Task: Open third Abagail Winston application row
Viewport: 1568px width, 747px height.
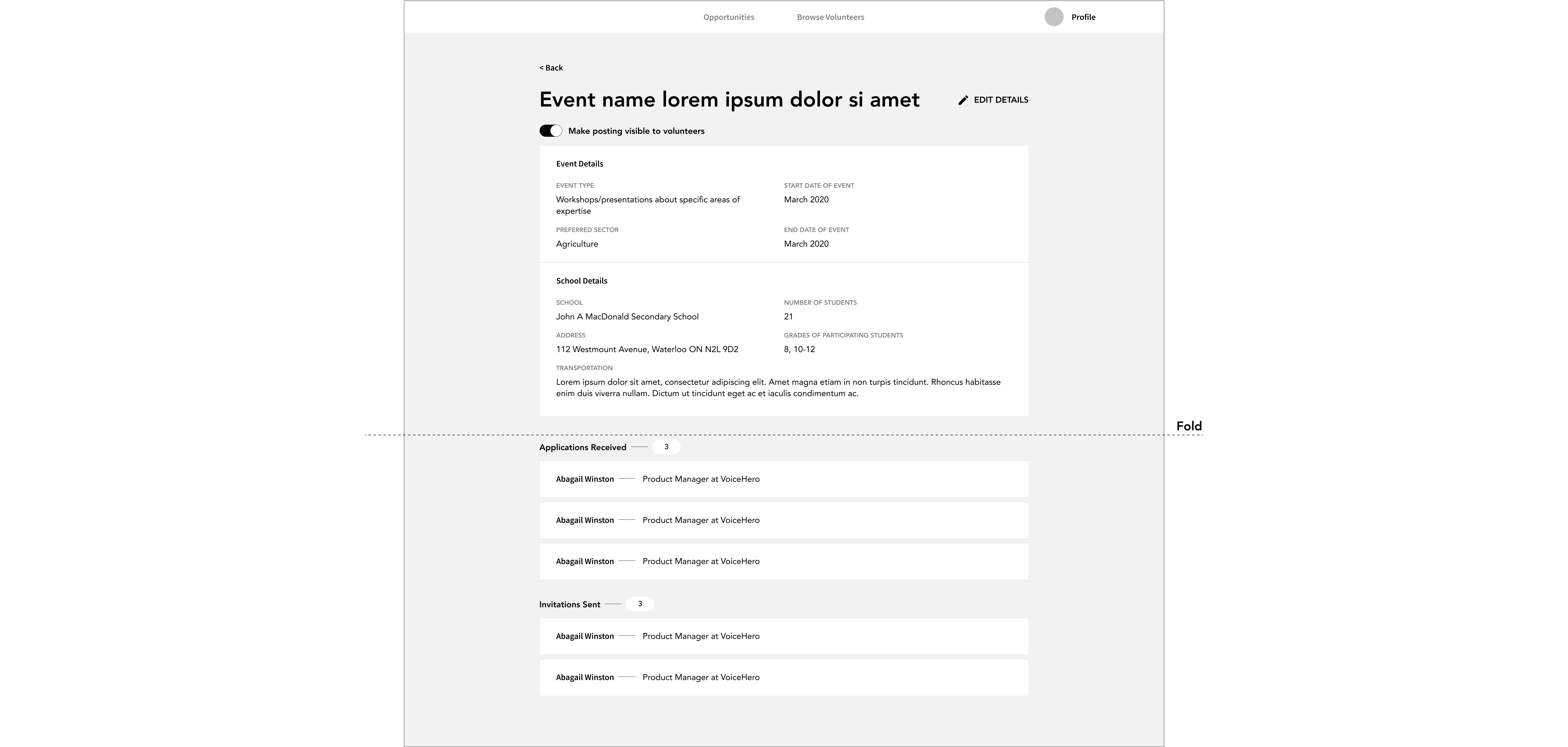Action: tap(784, 561)
